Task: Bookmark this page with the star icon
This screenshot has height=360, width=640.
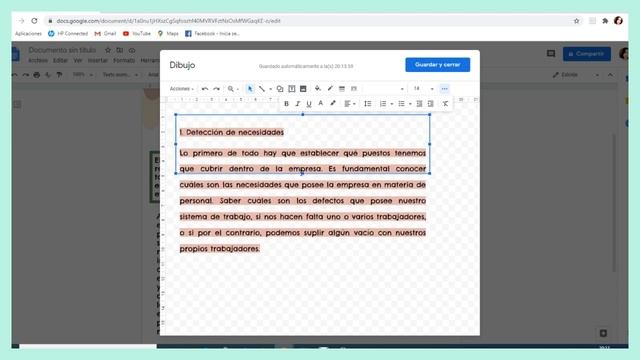Action: [576, 21]
